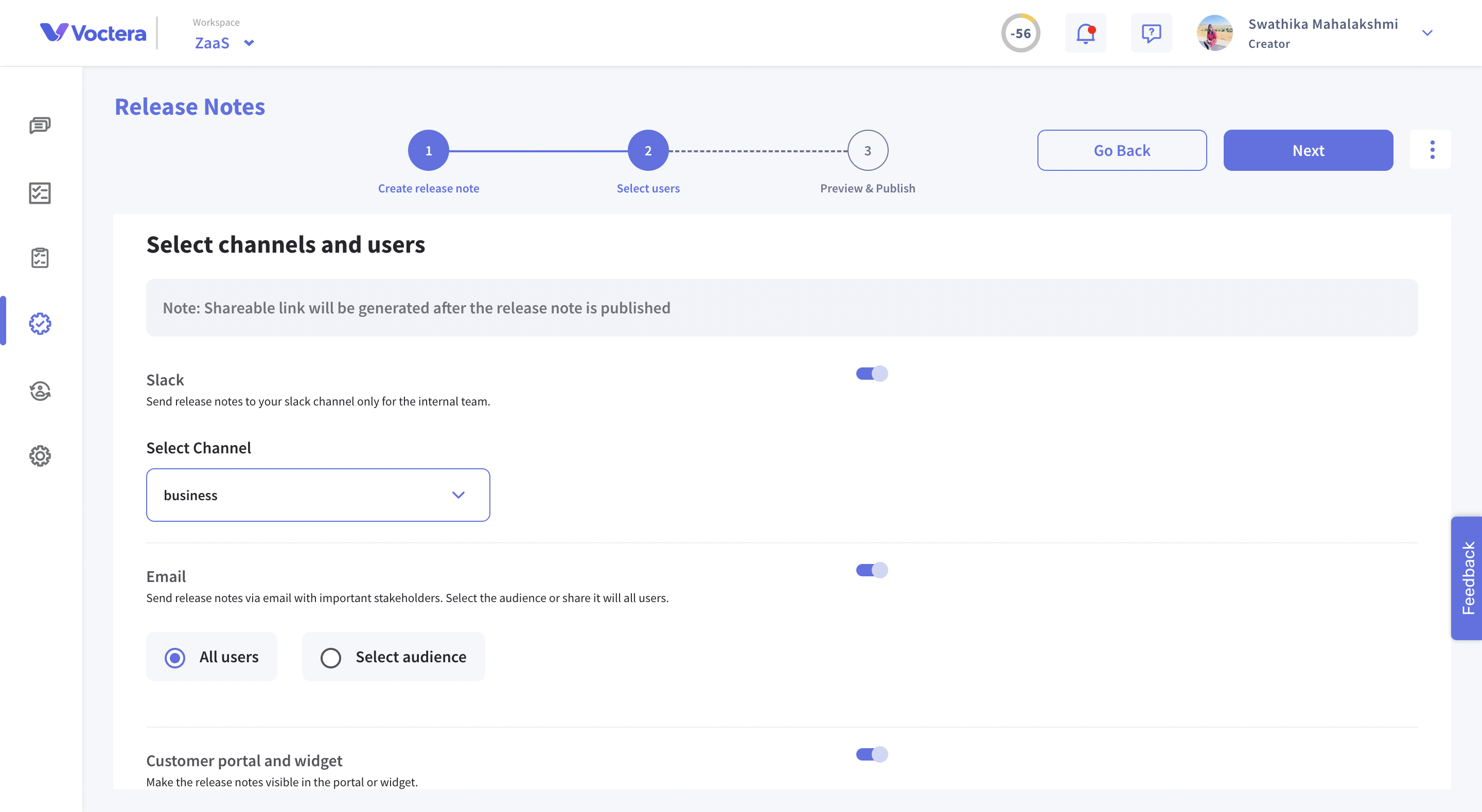Select the Select audience radio option
Viewport: 1482px width, 812px height.
tap(393, 657)
